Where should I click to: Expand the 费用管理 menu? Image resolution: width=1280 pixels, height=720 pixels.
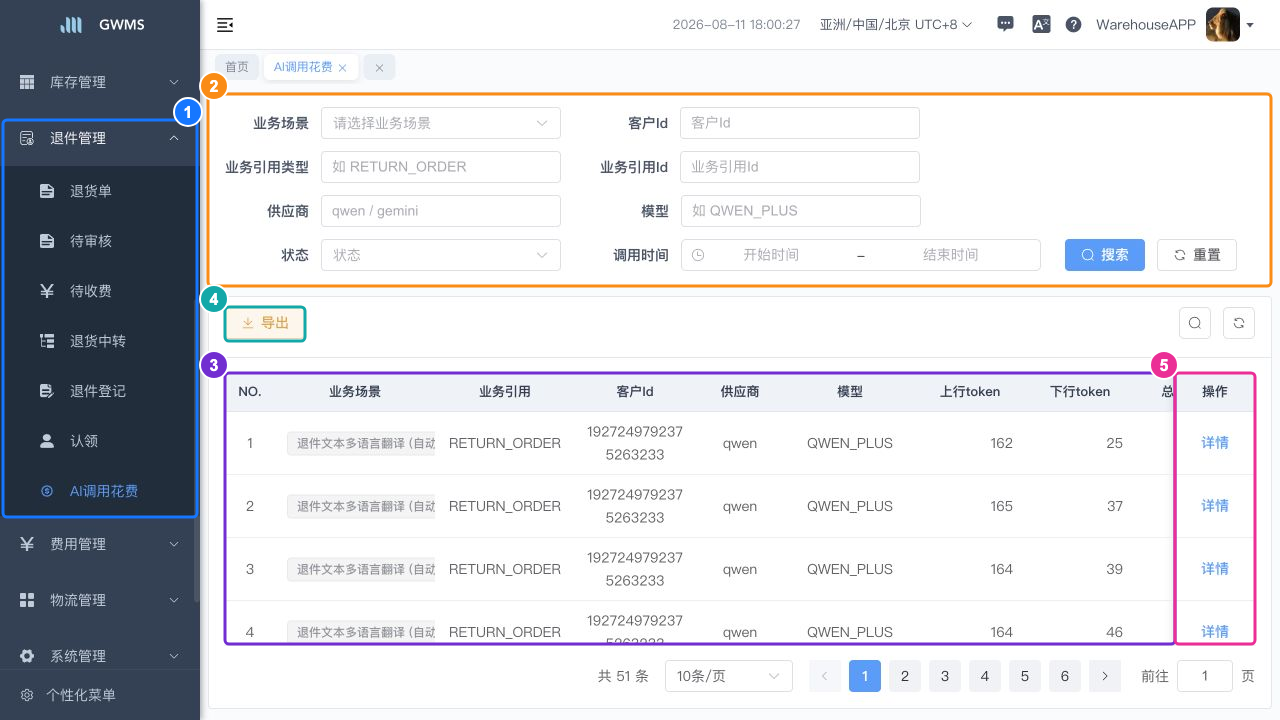pyautogui.click(x=100, y=544)
